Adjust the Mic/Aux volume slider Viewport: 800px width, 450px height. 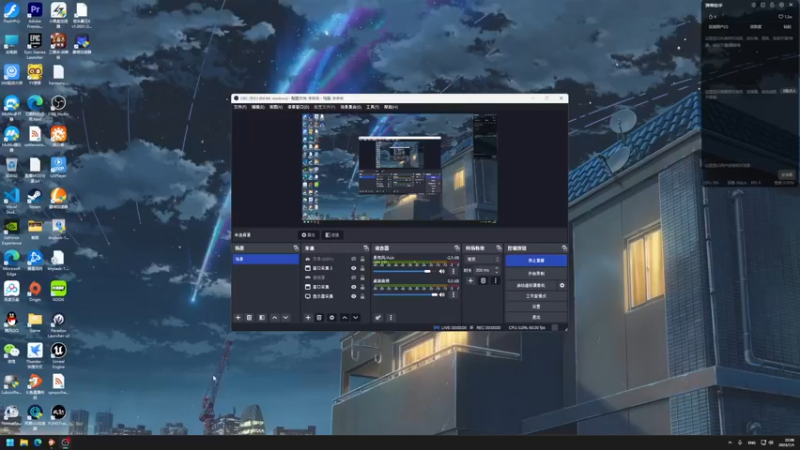click(403, 271)
